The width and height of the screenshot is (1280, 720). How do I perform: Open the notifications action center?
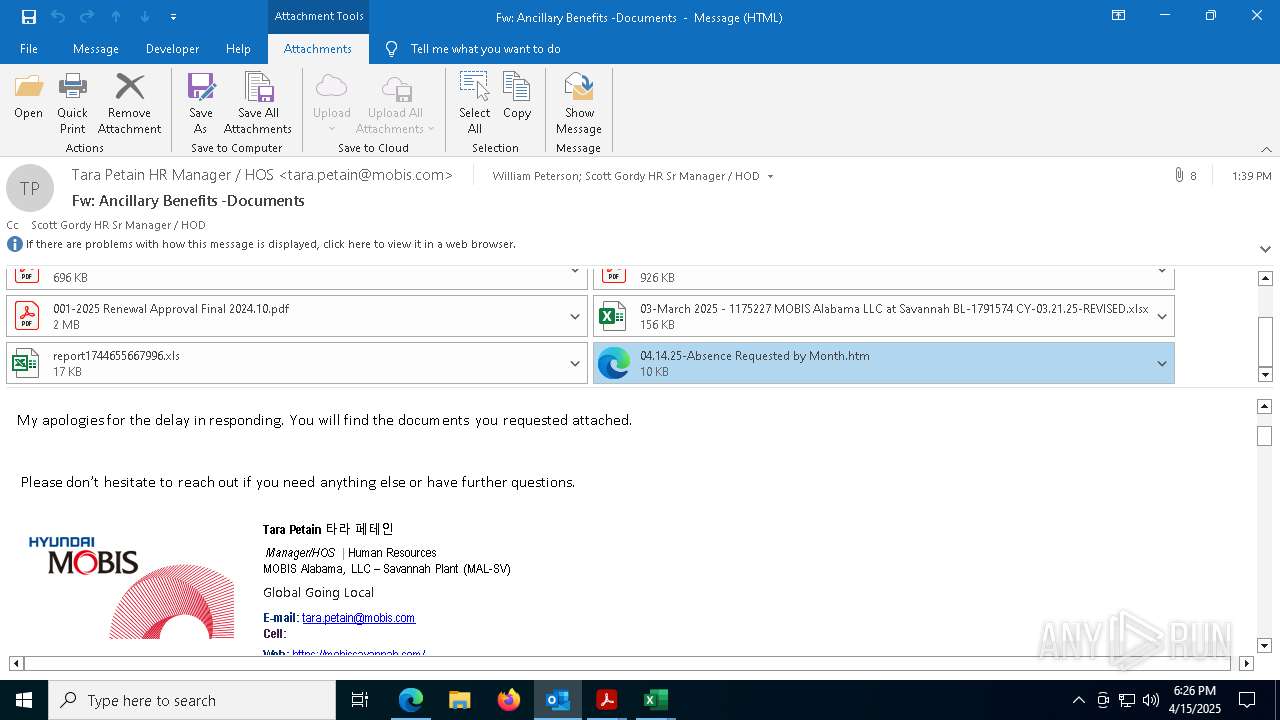1247,700
